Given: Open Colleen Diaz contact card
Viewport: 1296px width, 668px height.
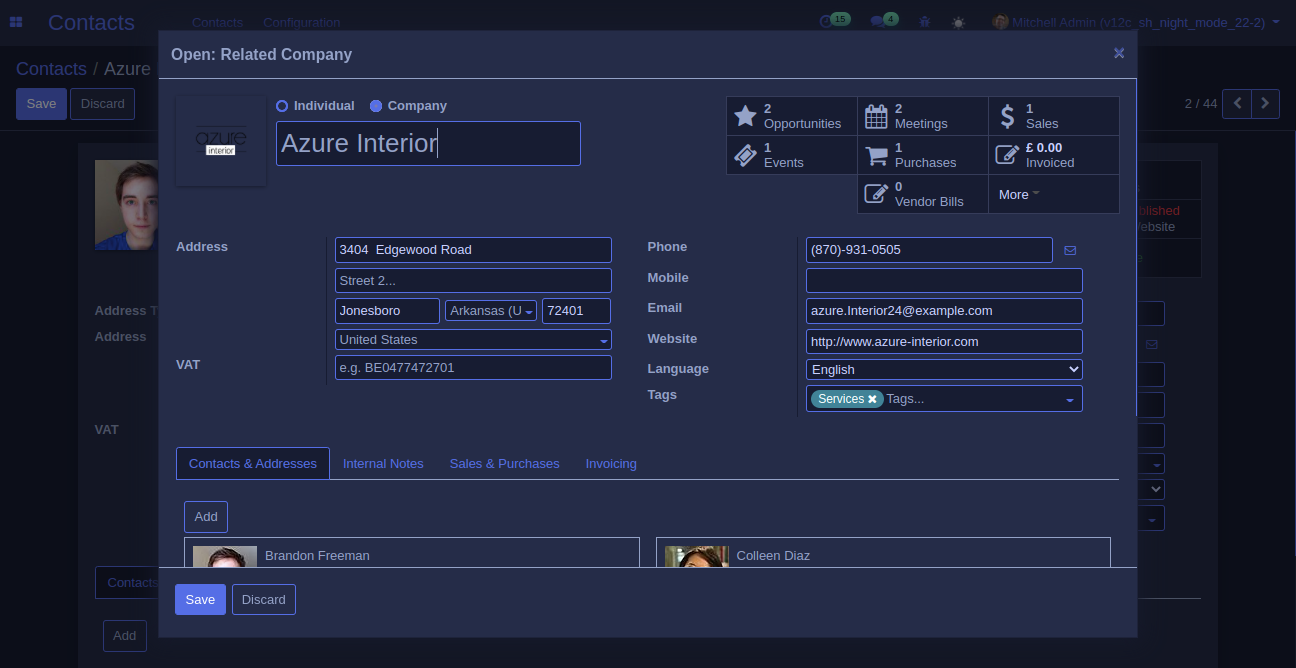Looking at the screenshot, I should (x=883, y=552).
